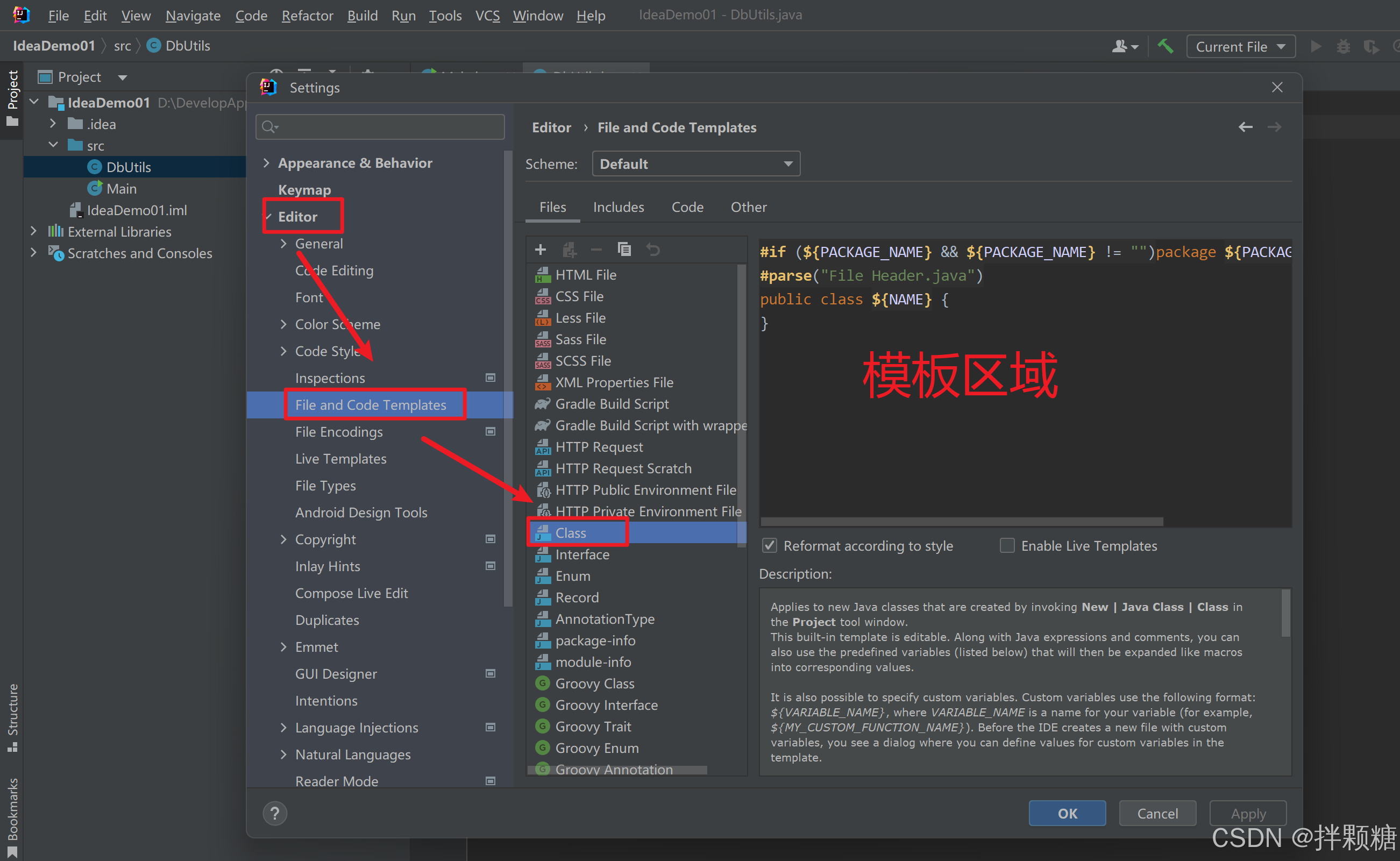This screenshot has height=861, width=1400.
Task: Click the Create Template plus icon
Action: pyautogui.click(x=541, y=250)
